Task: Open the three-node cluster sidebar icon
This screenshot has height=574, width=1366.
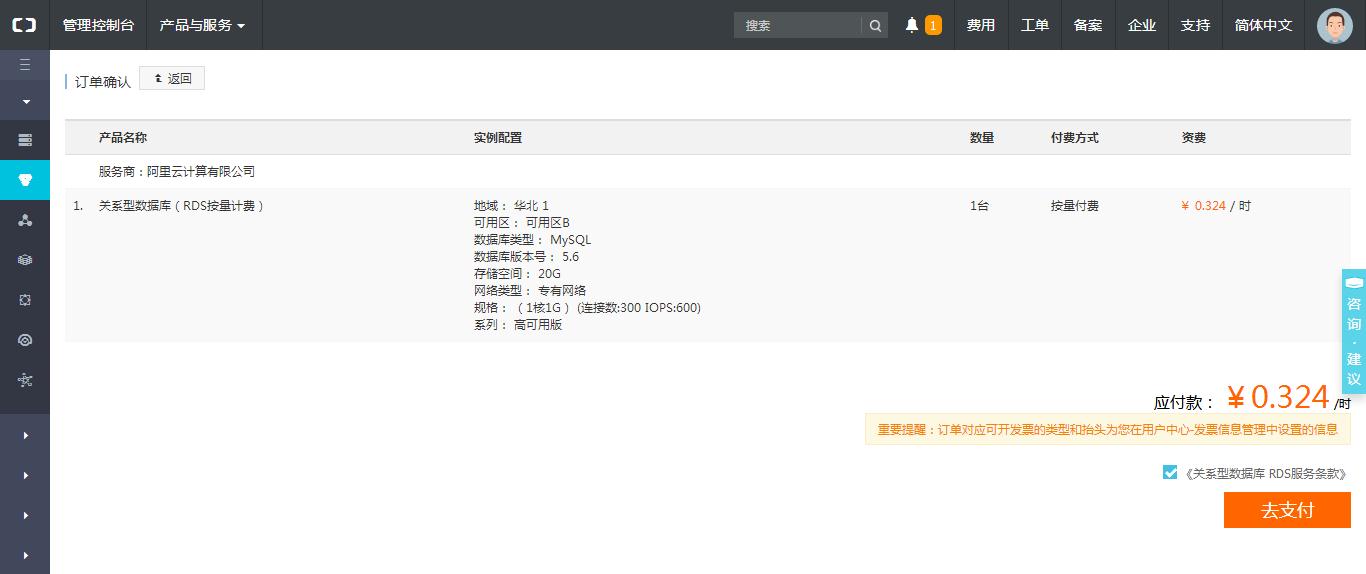Action: click(25, 220)
